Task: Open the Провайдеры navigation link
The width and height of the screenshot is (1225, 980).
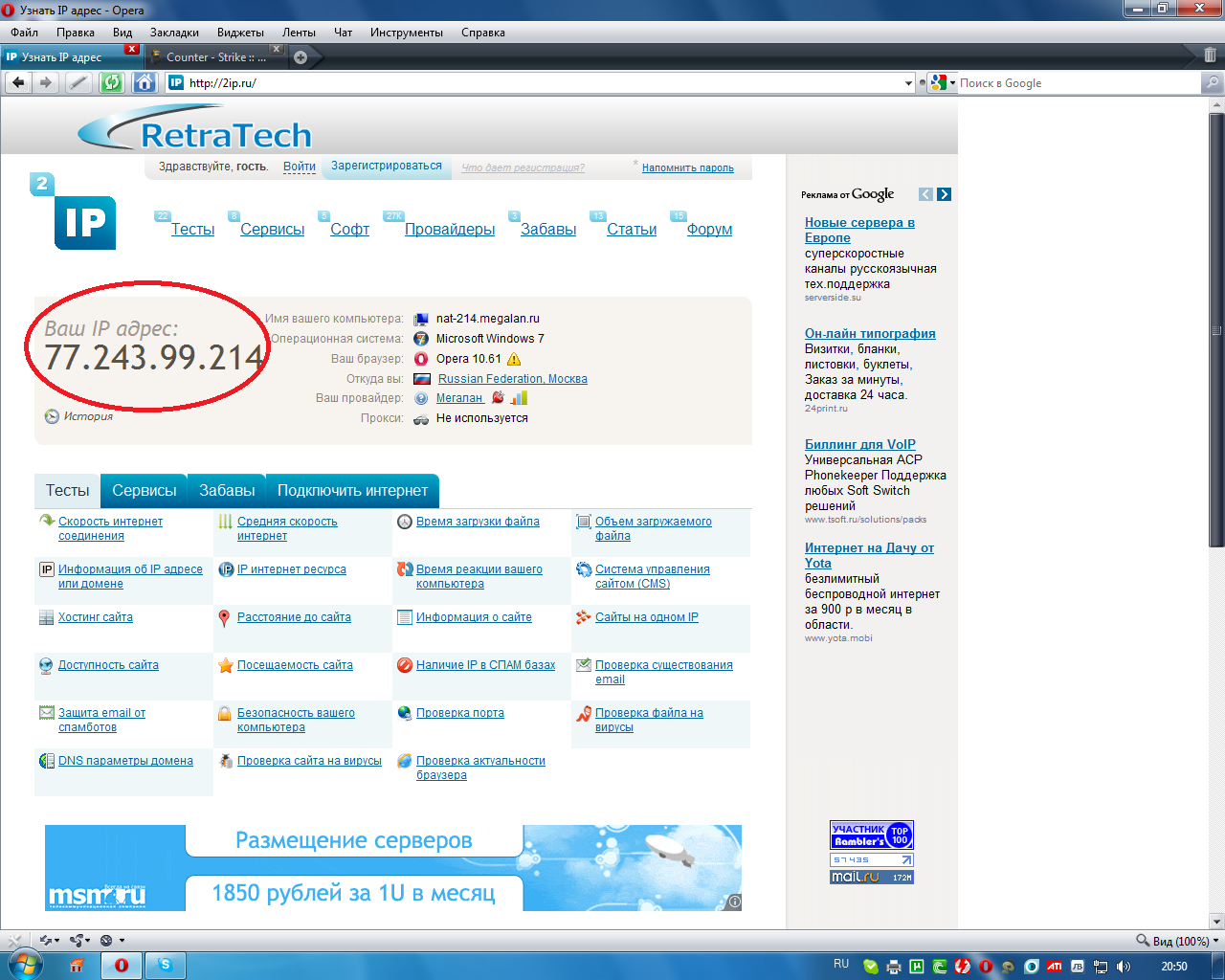Action: (450, 230)
